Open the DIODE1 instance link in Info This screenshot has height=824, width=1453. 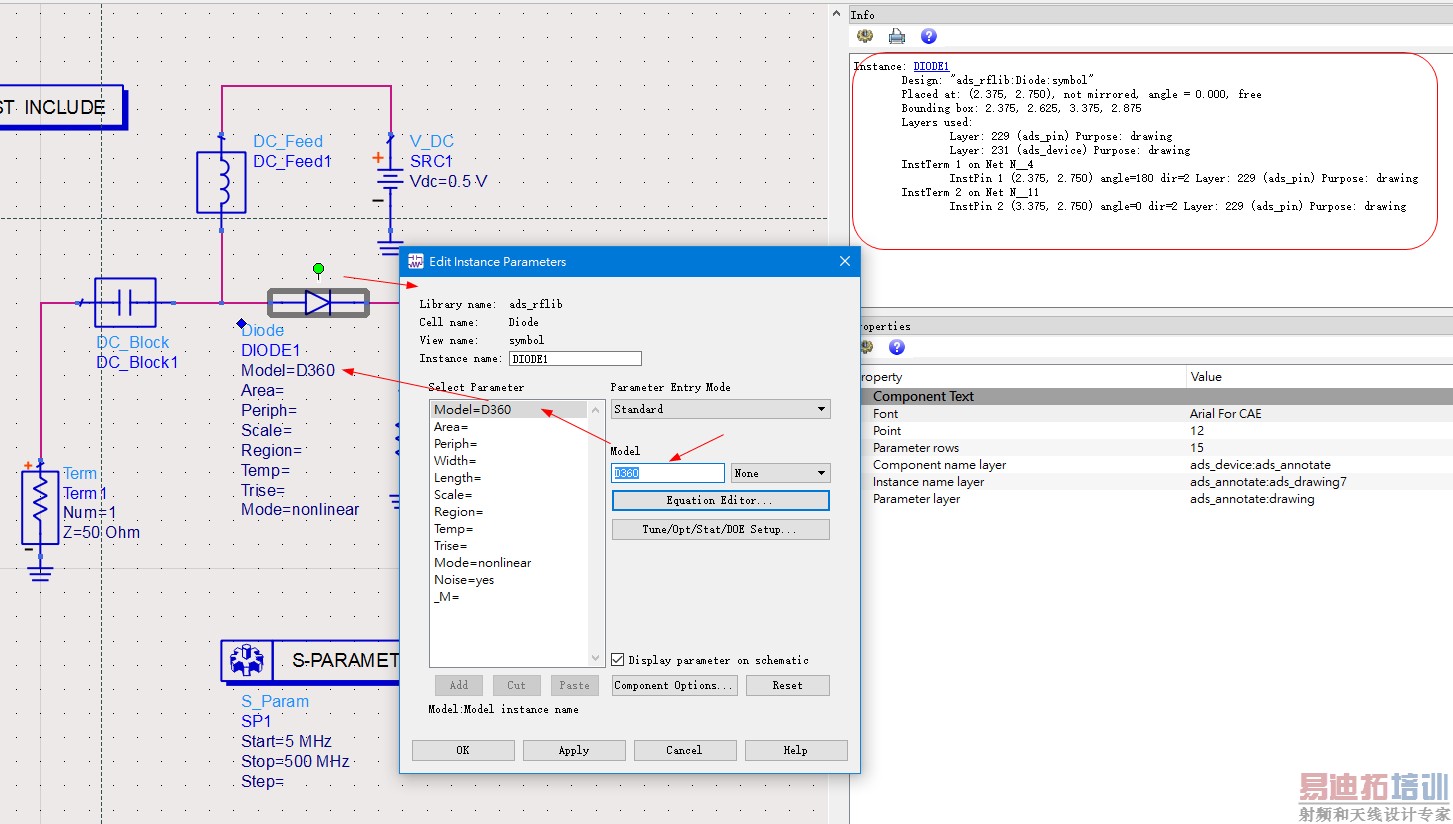[931, 66]
